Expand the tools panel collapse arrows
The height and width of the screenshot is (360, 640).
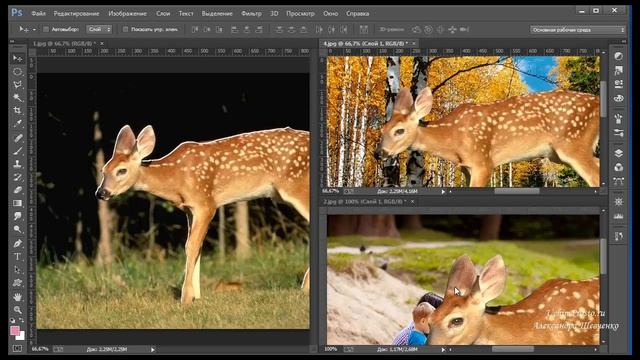point(12,41)
